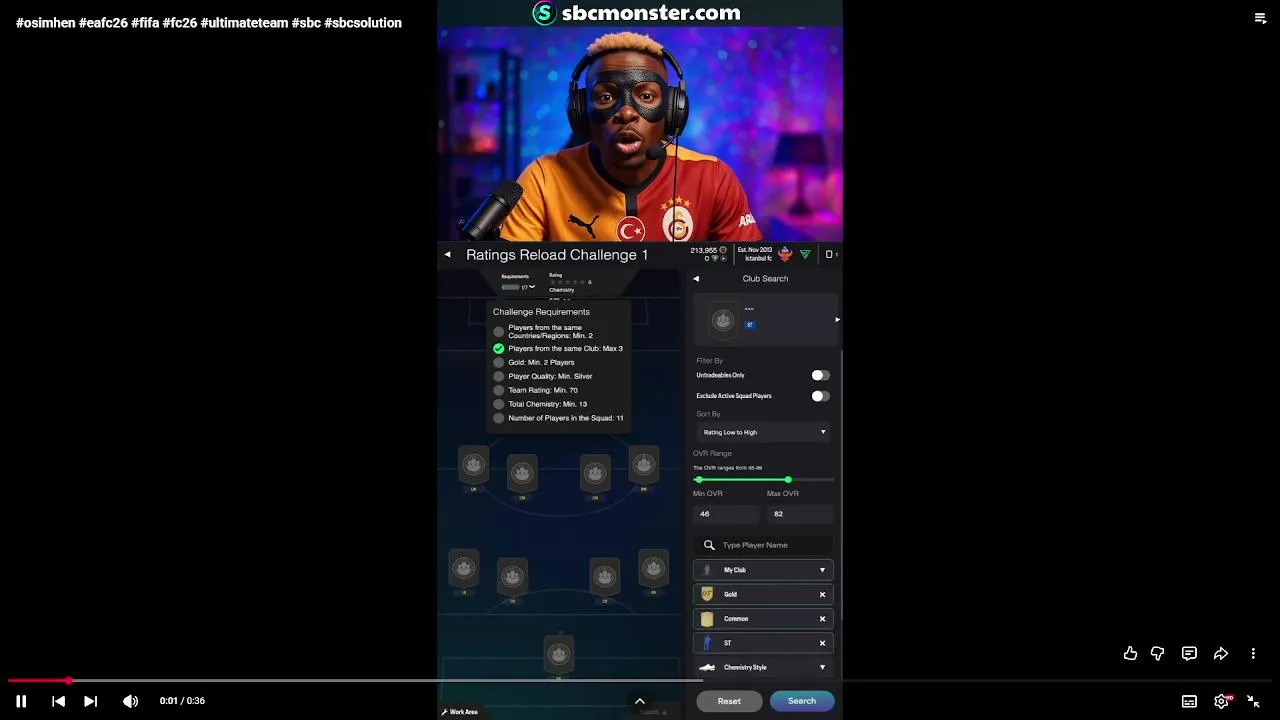Click the Max OVR field showing 82

pos(800,514)
